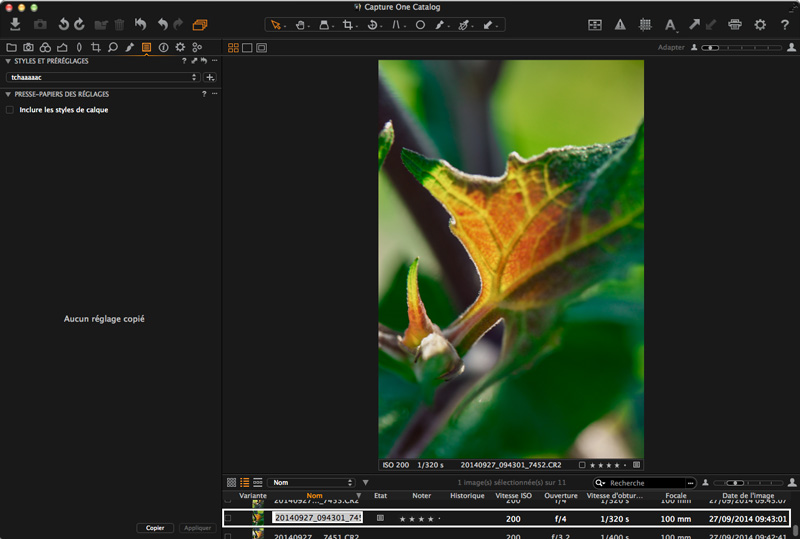Tick the checkbox of the highlighted browser row
800x539 pixels.
[228, 518]
